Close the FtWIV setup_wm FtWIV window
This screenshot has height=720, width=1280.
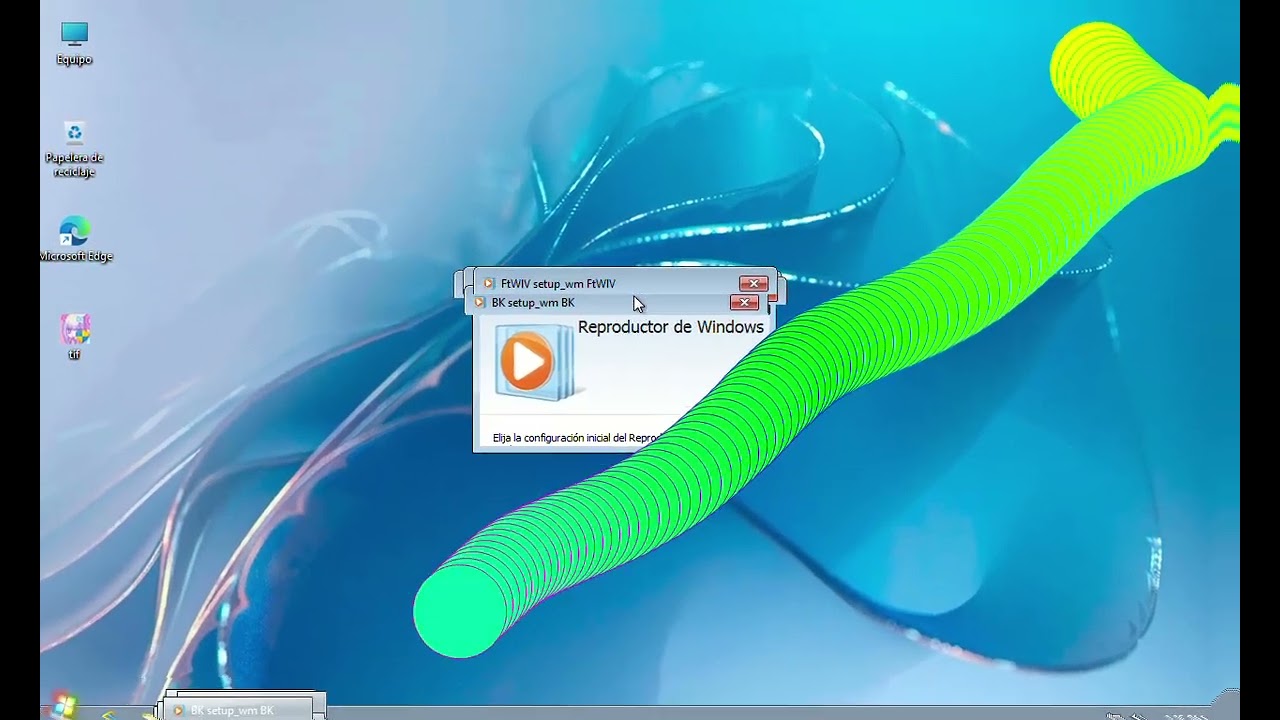(x=753, y=283)
